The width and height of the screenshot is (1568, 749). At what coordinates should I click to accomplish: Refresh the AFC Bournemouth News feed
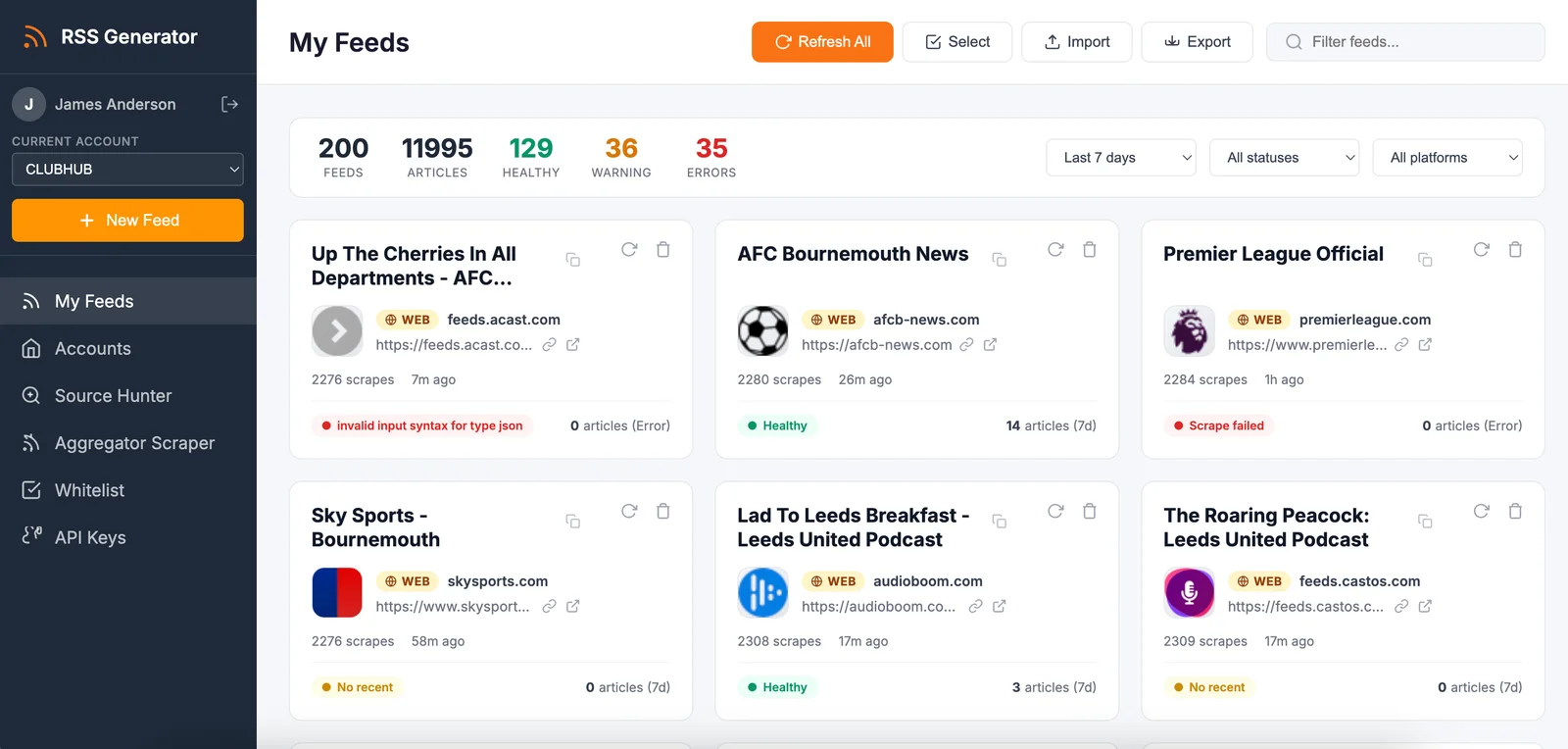[1055, 250]
